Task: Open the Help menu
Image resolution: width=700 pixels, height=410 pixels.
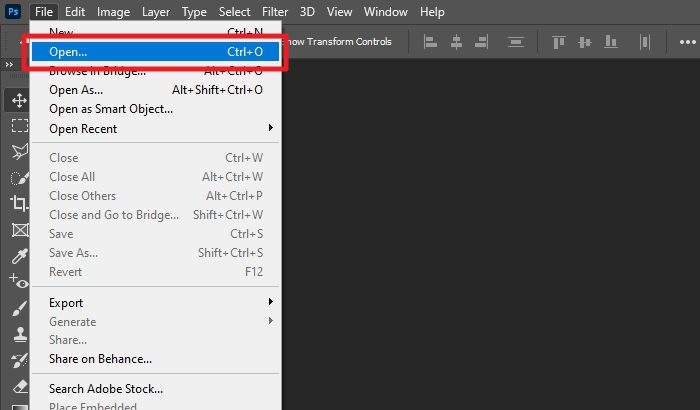Action: tap(432, 12)
